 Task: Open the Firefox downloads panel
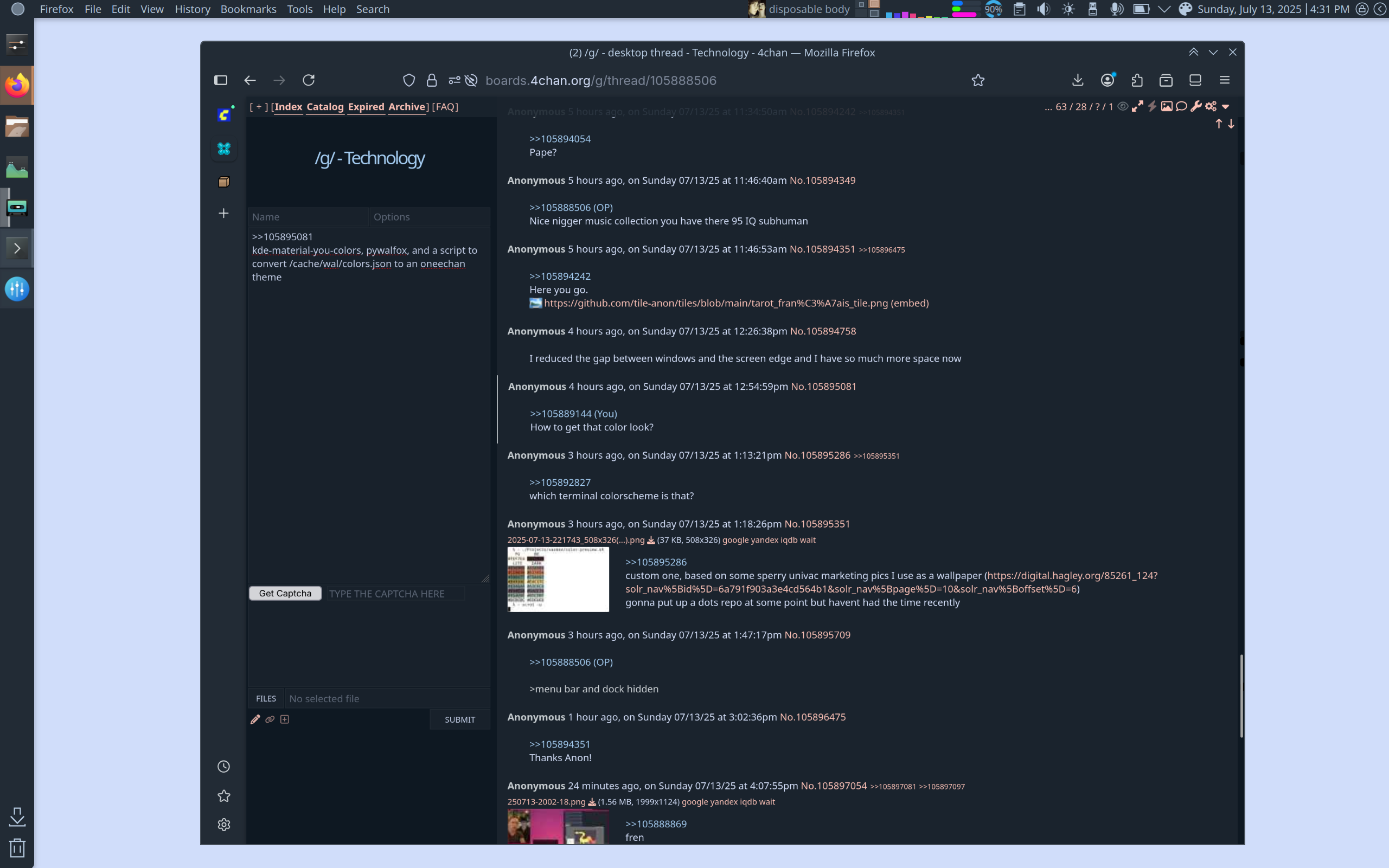[x=1078, y=80]
